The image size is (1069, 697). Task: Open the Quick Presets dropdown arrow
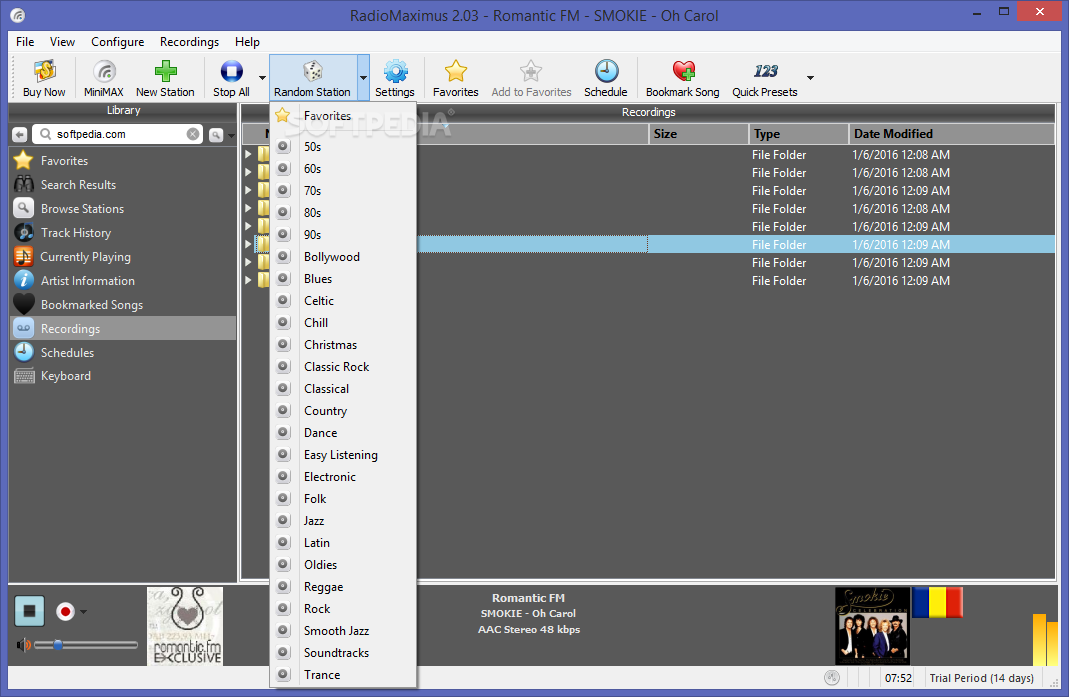[810, 78]
